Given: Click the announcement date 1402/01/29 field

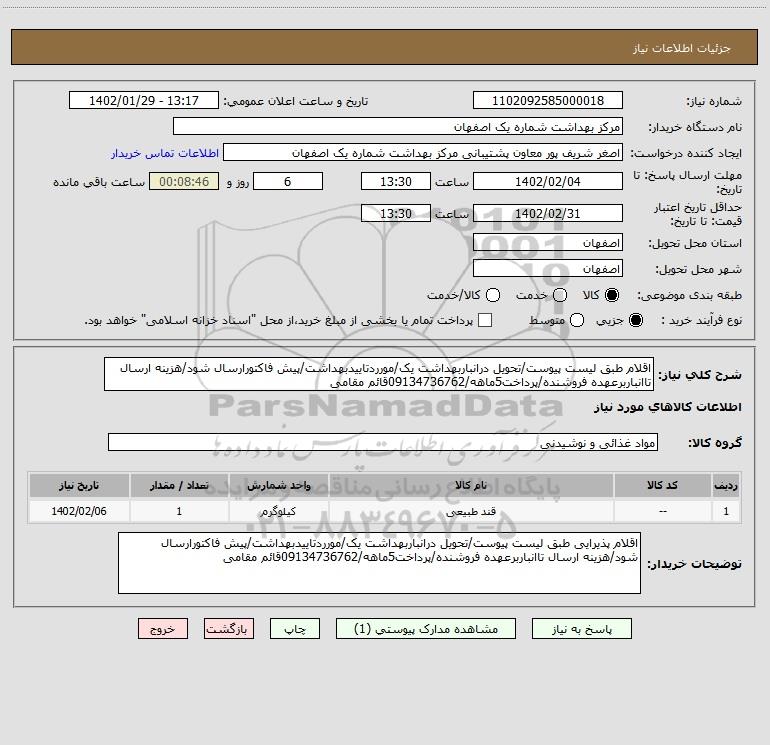Looking at the screenshot, I should click(x=144, y=100).
